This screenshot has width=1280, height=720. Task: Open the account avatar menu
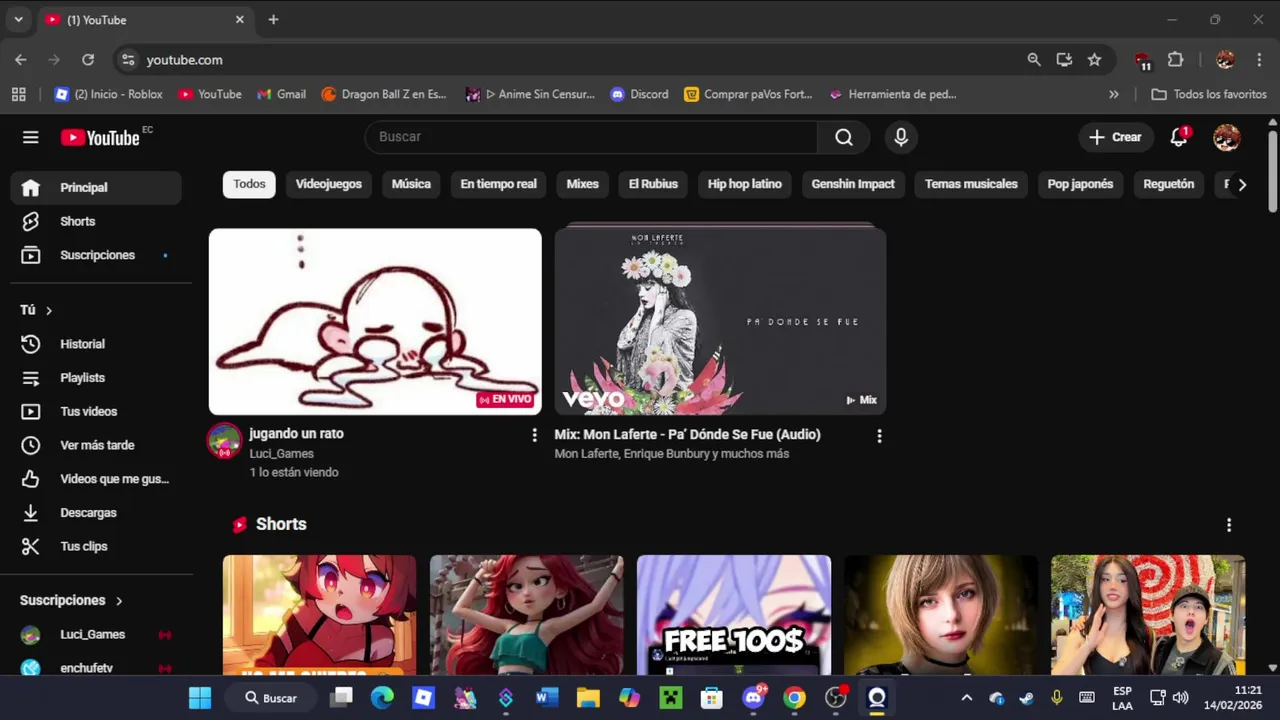tap(1227, 137)
